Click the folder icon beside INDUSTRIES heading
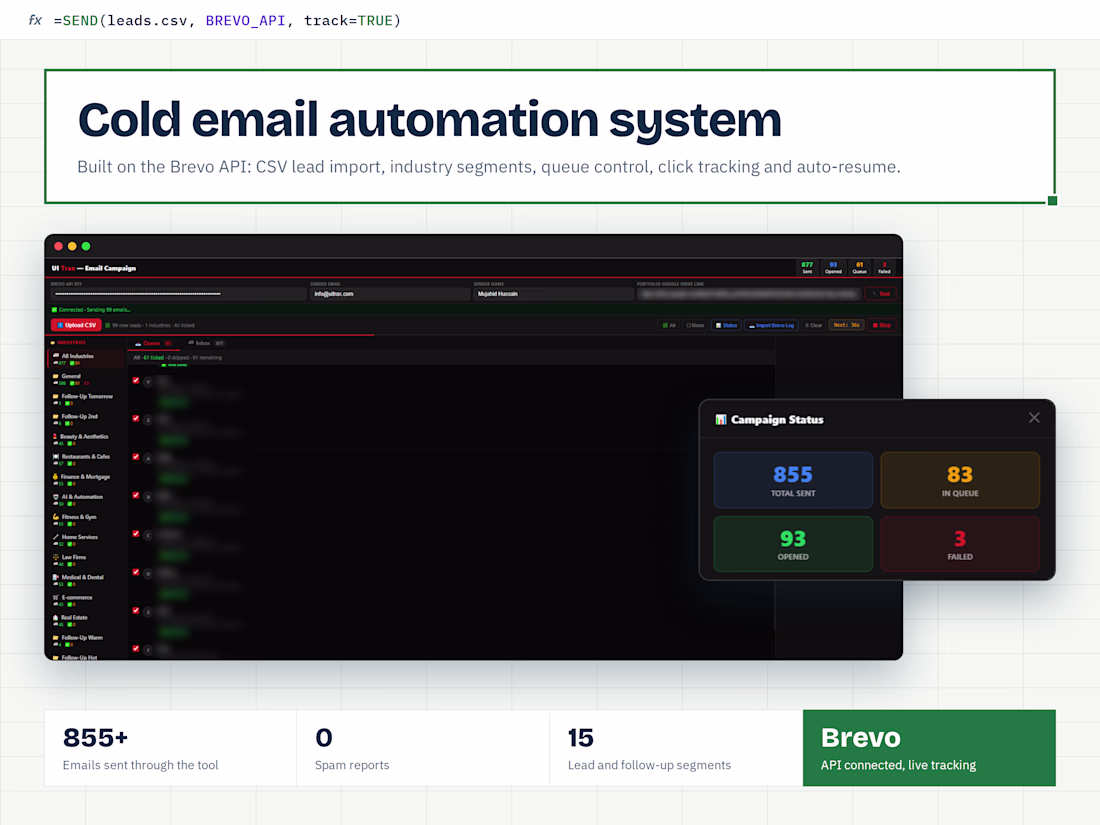1100x825 pixels. [53, 342]
